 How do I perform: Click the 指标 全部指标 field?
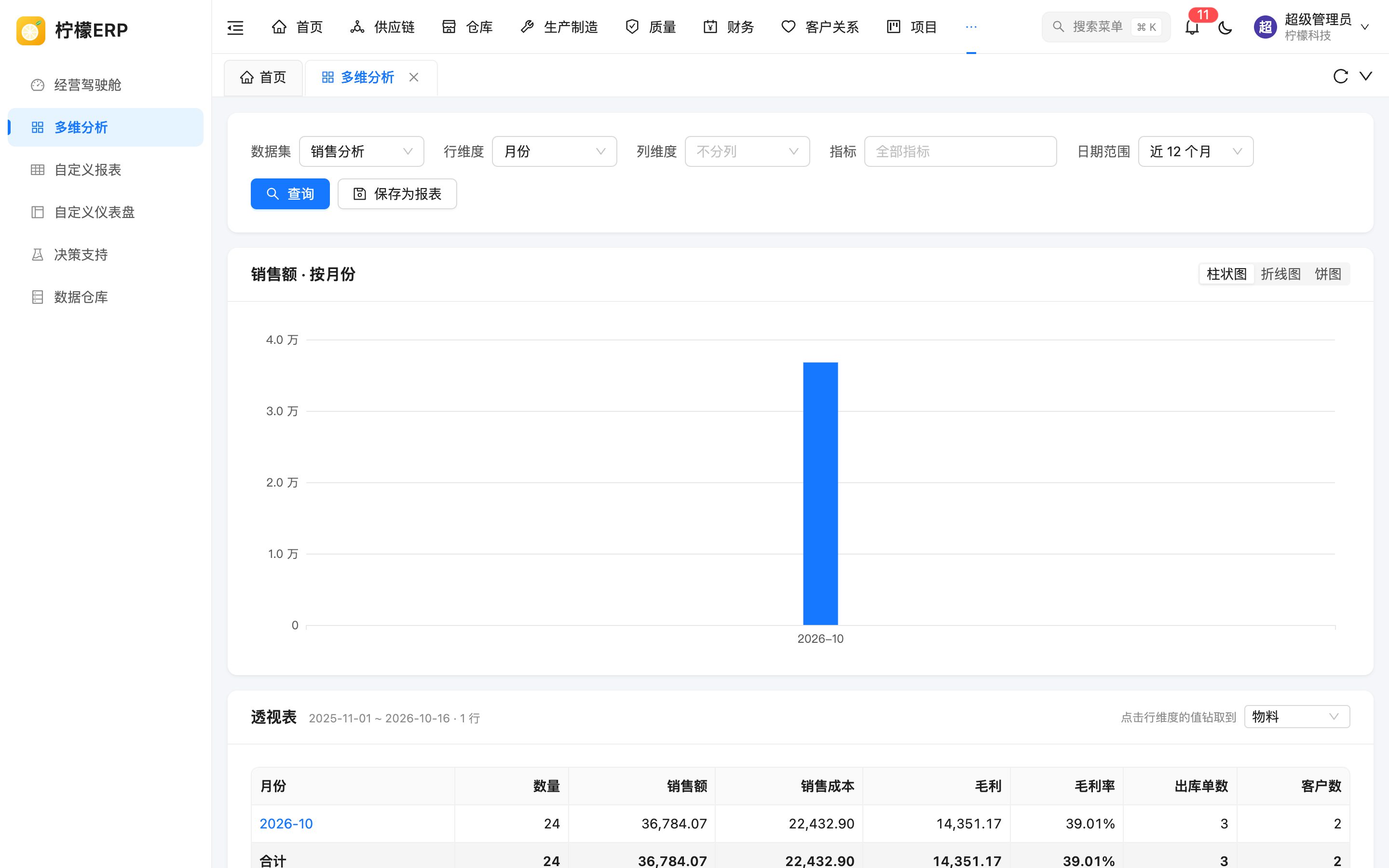(x=960, y=151)
